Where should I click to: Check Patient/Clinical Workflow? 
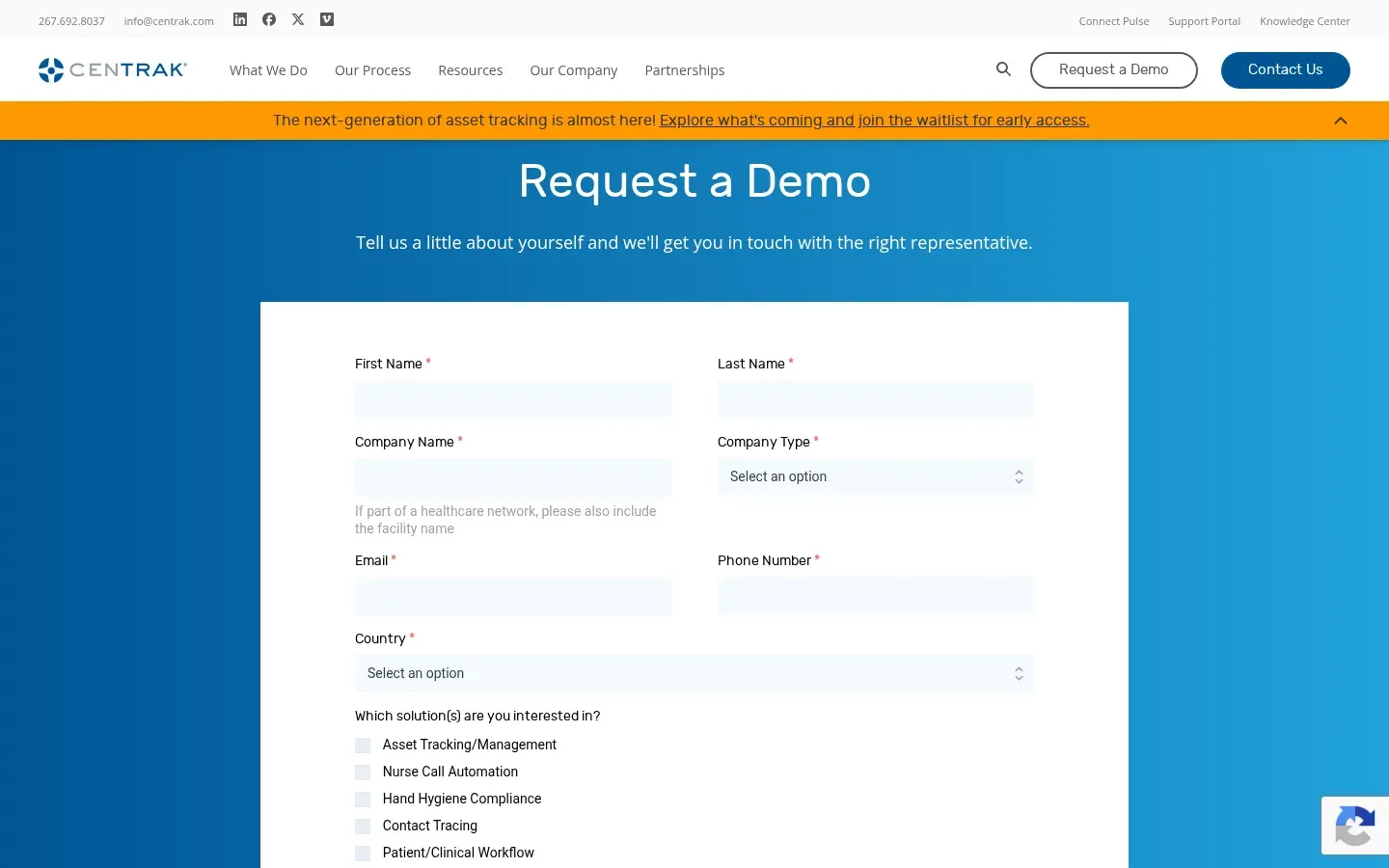pos(363,854)
